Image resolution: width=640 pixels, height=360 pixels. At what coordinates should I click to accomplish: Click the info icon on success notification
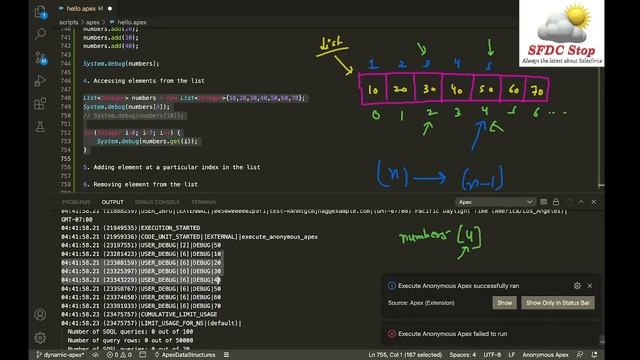coord(392,286)
